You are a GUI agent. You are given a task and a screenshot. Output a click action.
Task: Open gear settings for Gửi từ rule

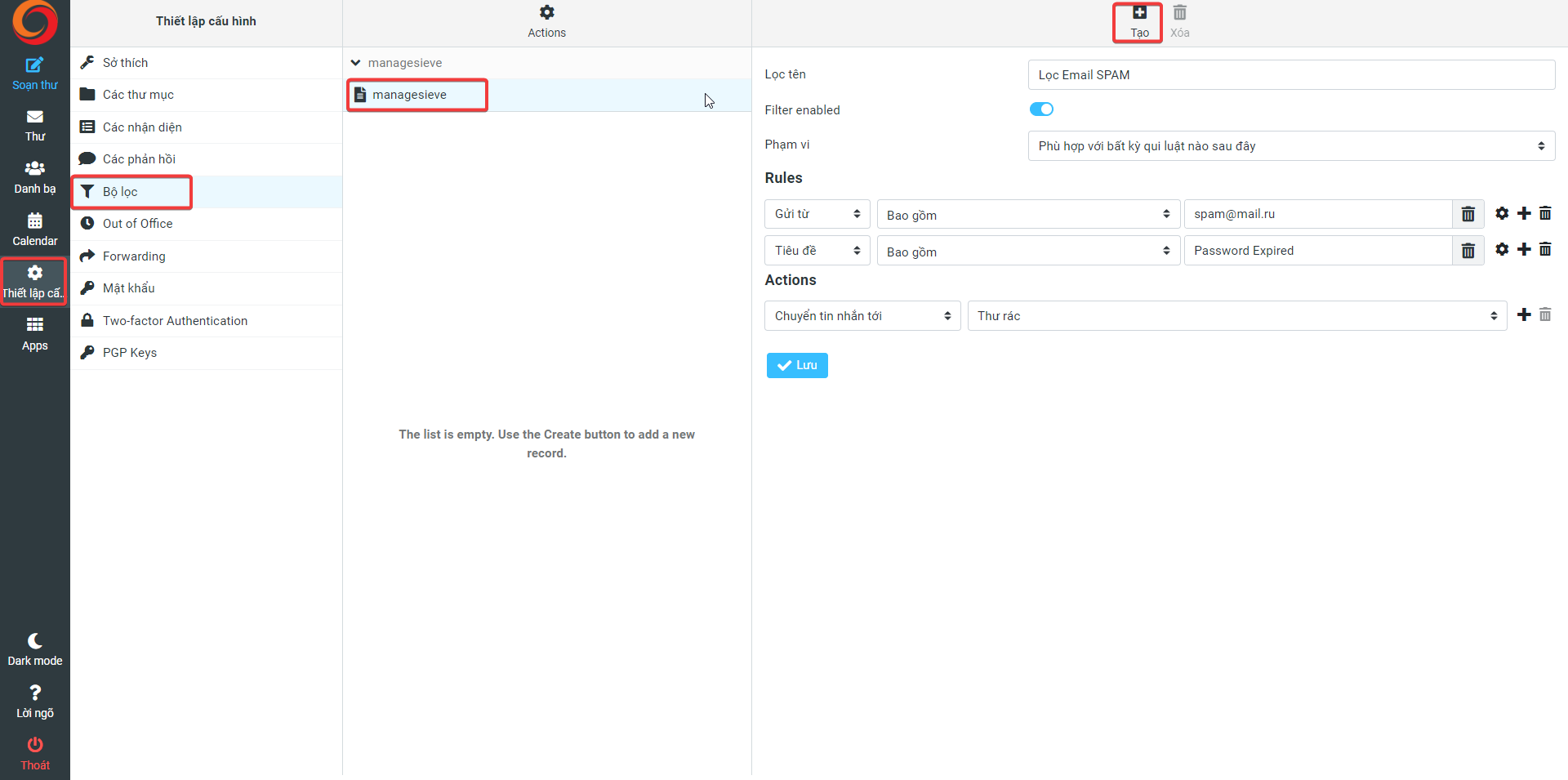tap(1502, 213)
